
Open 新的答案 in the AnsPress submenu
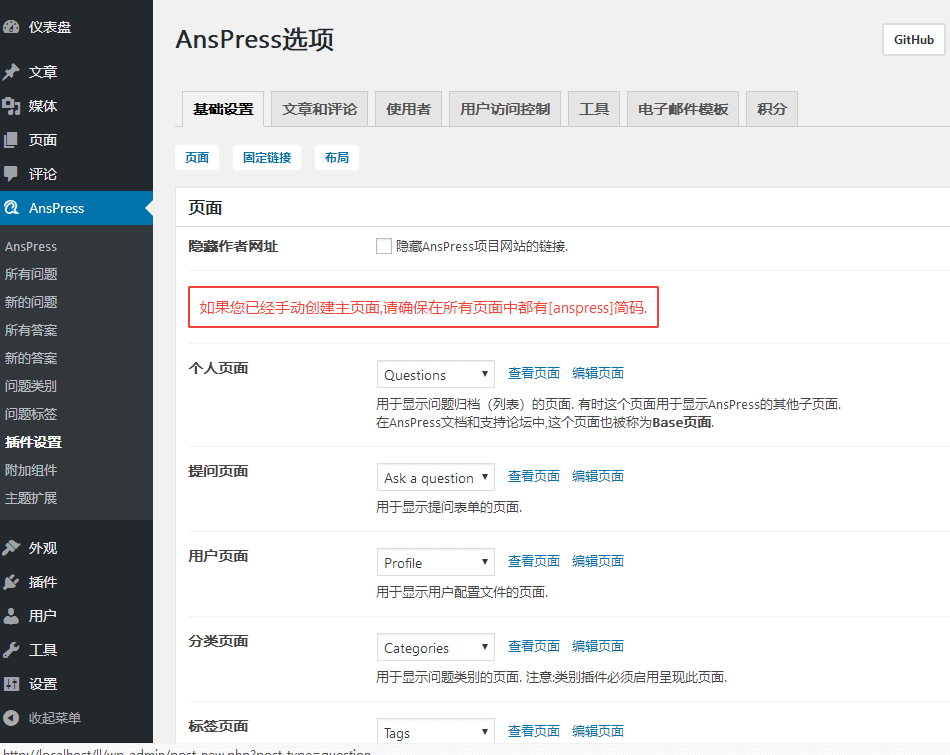click(x=31, y=358)
